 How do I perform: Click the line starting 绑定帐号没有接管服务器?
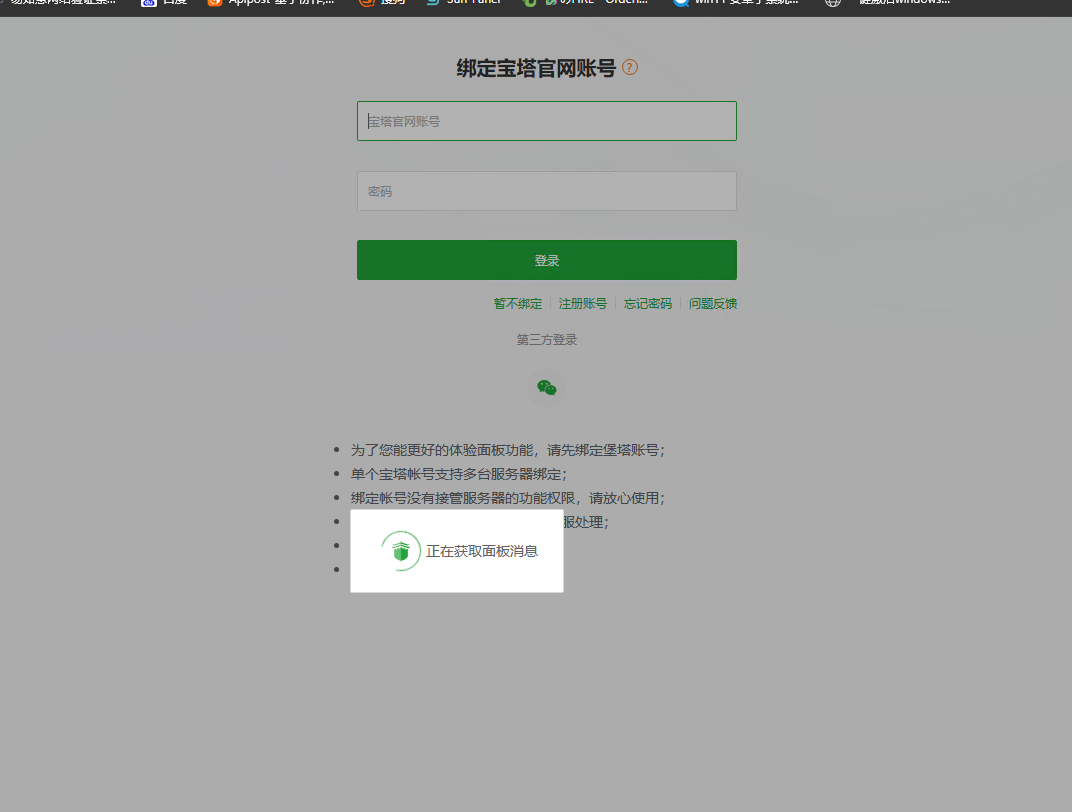(x=508, y=498)
